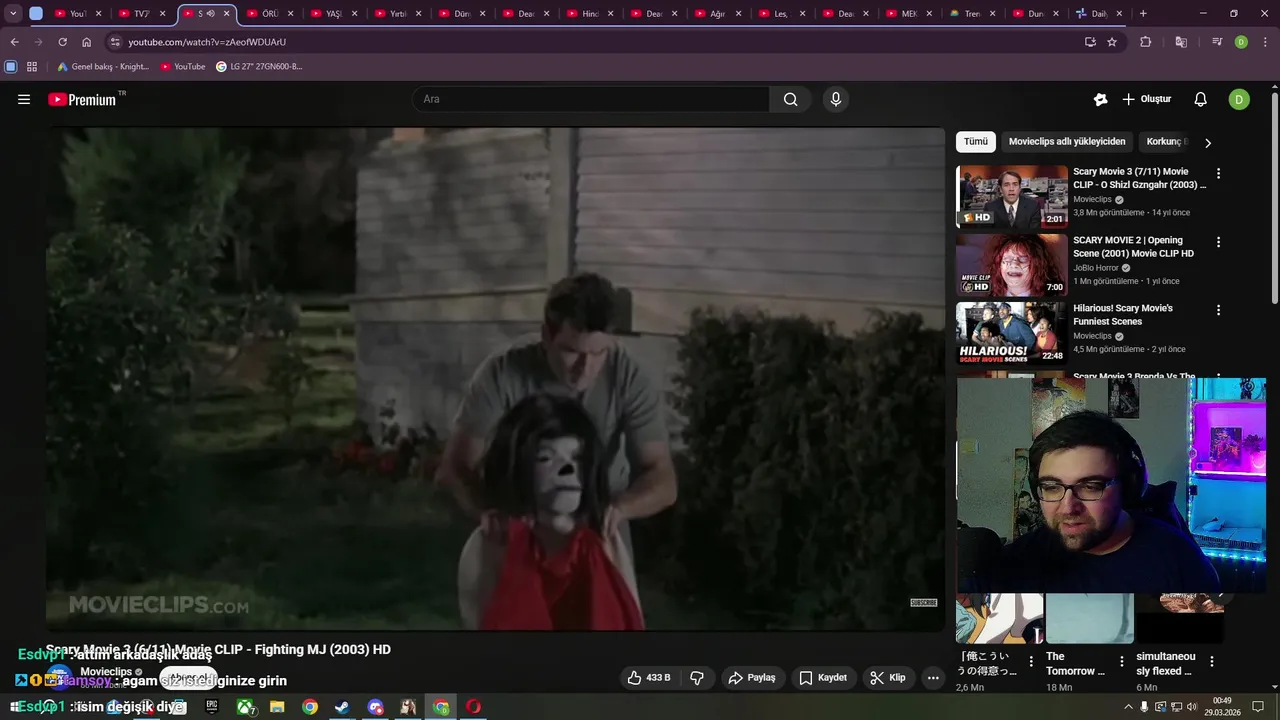Open the Chrome three-dot menu
Screen dimensions: 1280x720
coord(1265,42)
